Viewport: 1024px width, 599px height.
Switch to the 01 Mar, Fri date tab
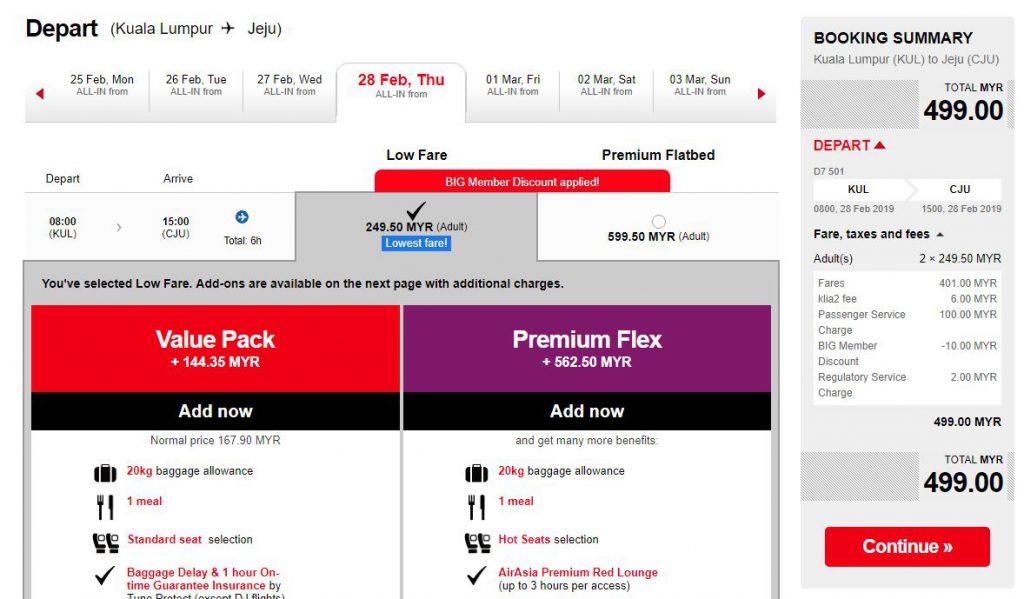coord(513,86)
